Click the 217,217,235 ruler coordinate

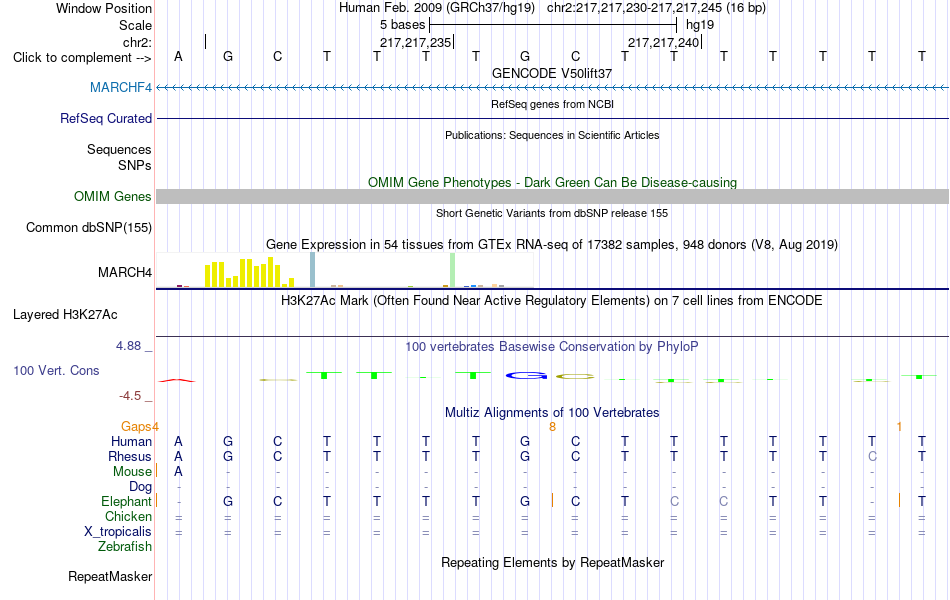[416, 42]
